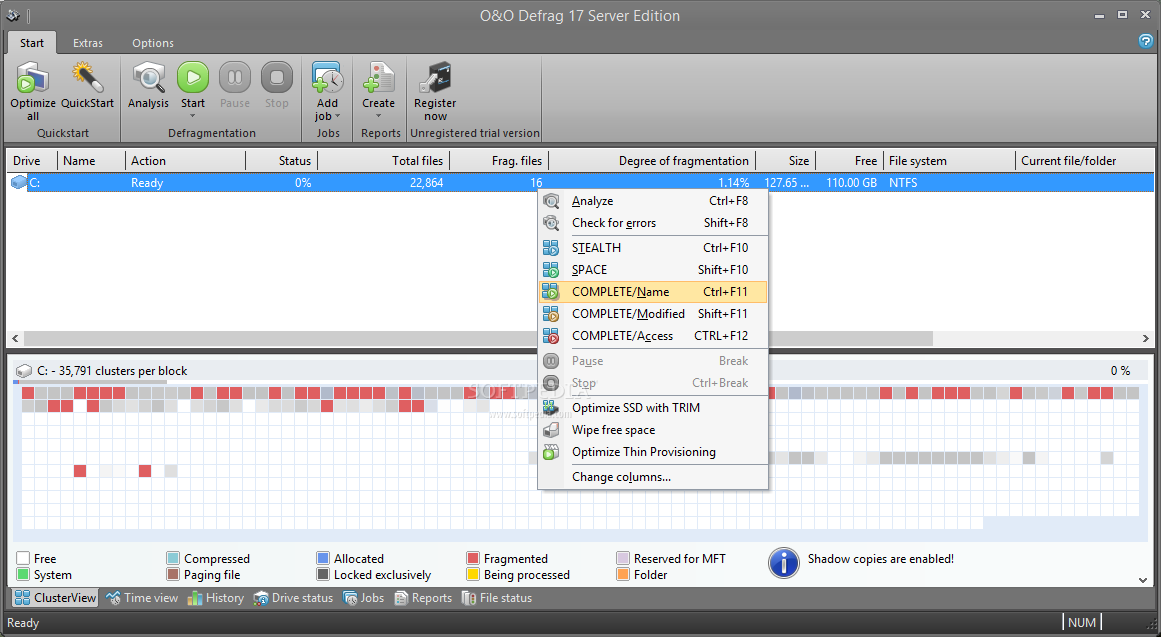Click the Analyze icon in context menu
1161x637 pixels.
coord(551,201)
